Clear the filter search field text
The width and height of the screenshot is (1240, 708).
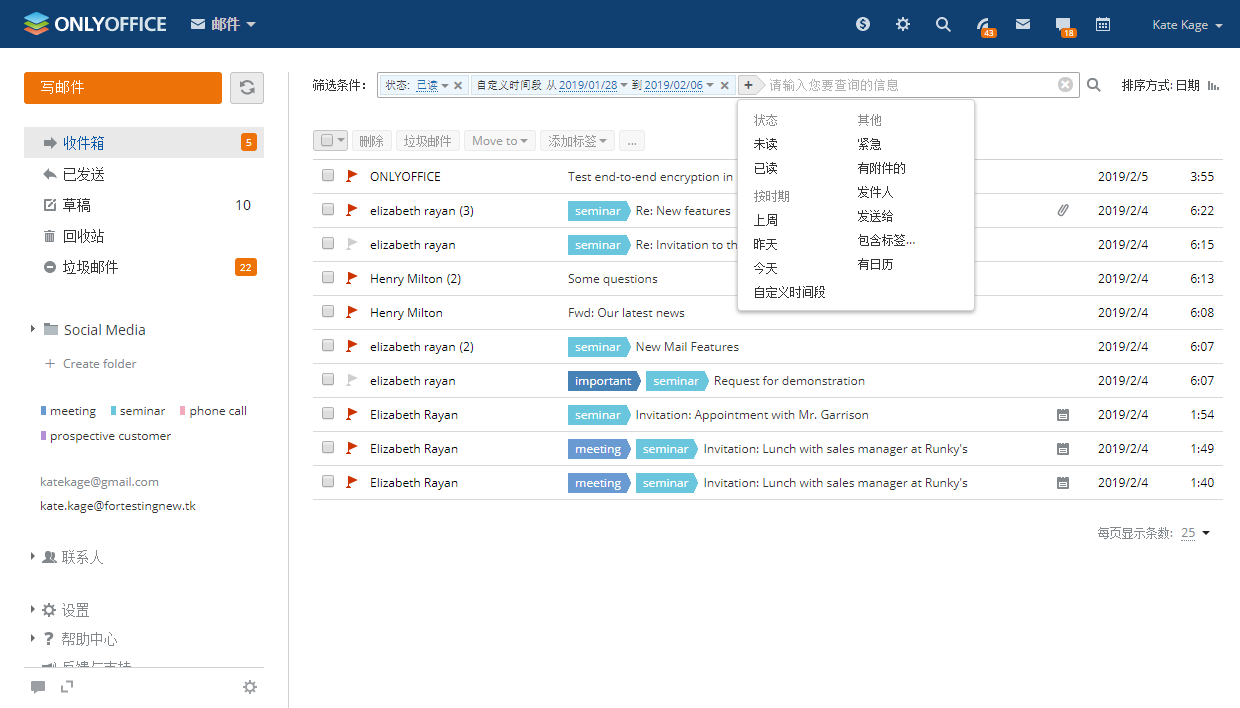[1065, 85]
